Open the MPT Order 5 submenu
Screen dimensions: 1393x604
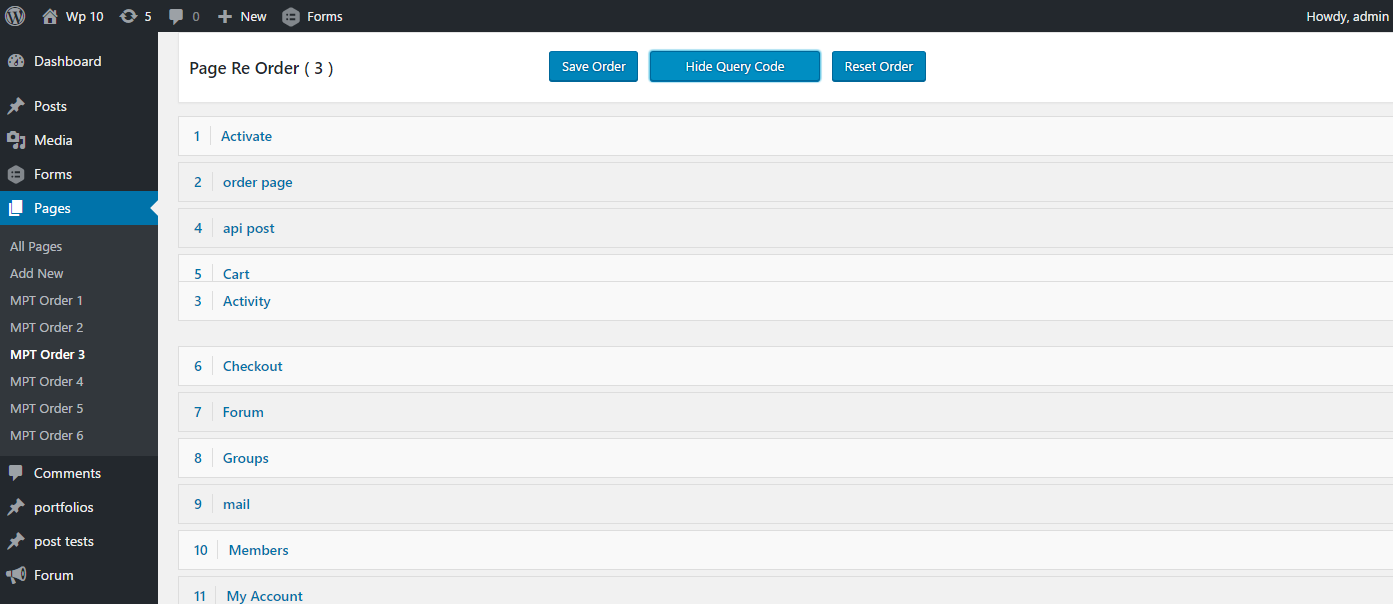click(x=46, y=408)
